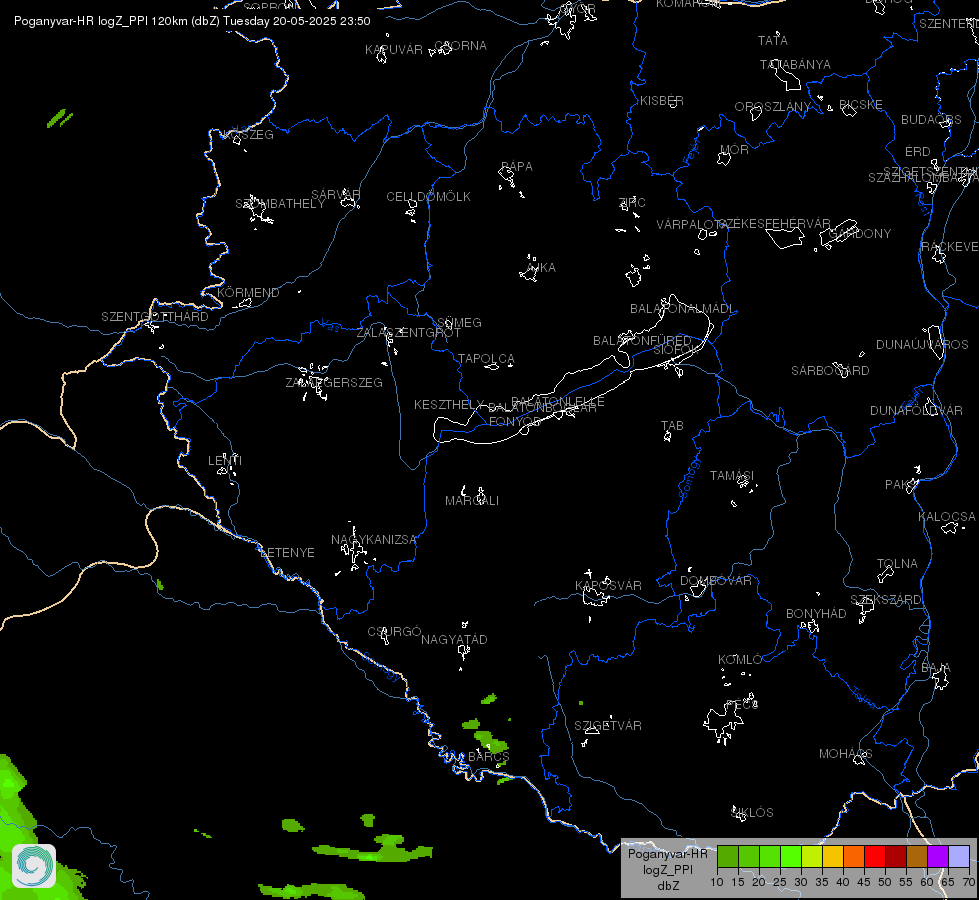This screenshot has width=979, height=900.
Task: Click the TAPOLCA city label
Action: [x=486, y=359]
